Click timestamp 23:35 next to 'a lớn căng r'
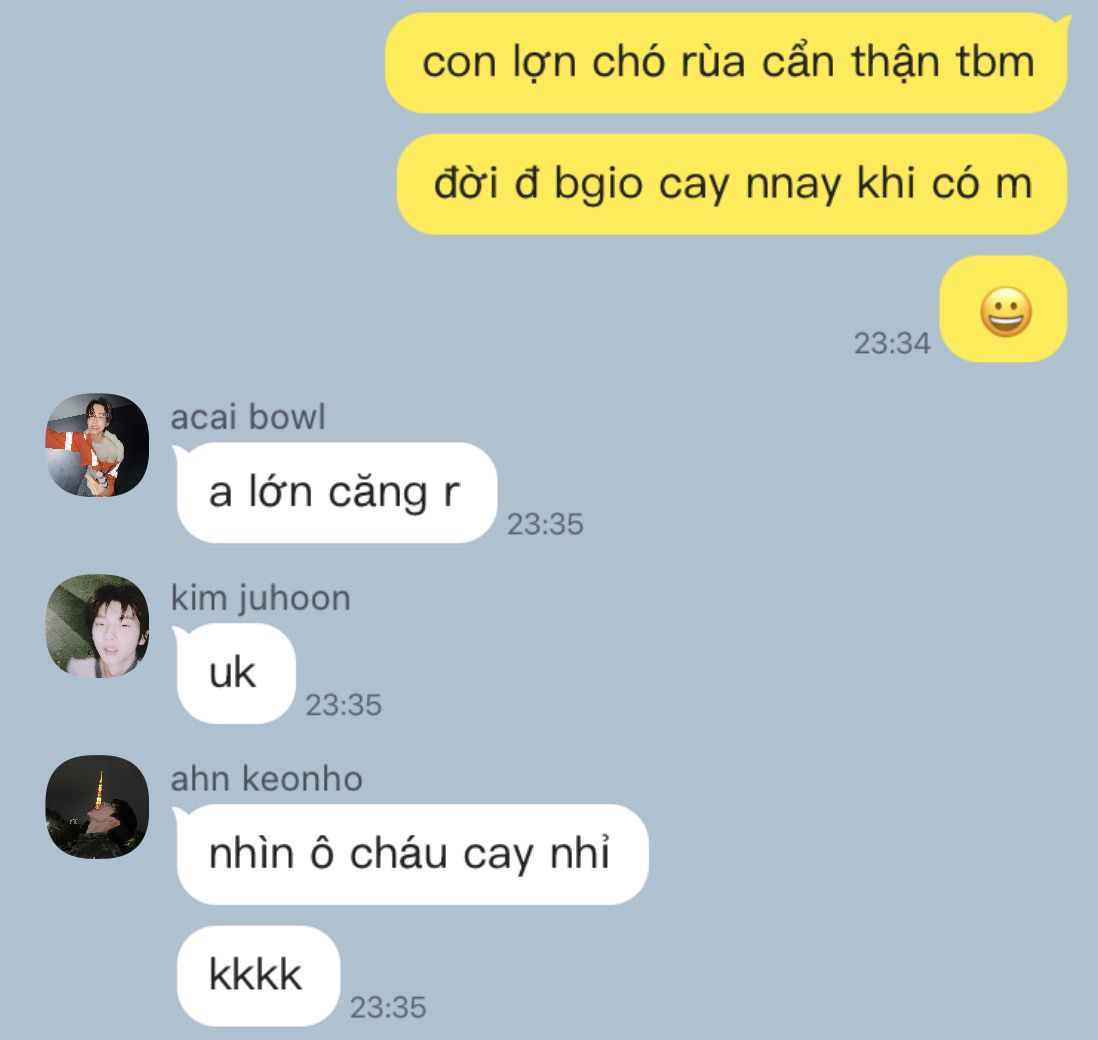Screen dimensions: 1098x1040 coord(545,525)
